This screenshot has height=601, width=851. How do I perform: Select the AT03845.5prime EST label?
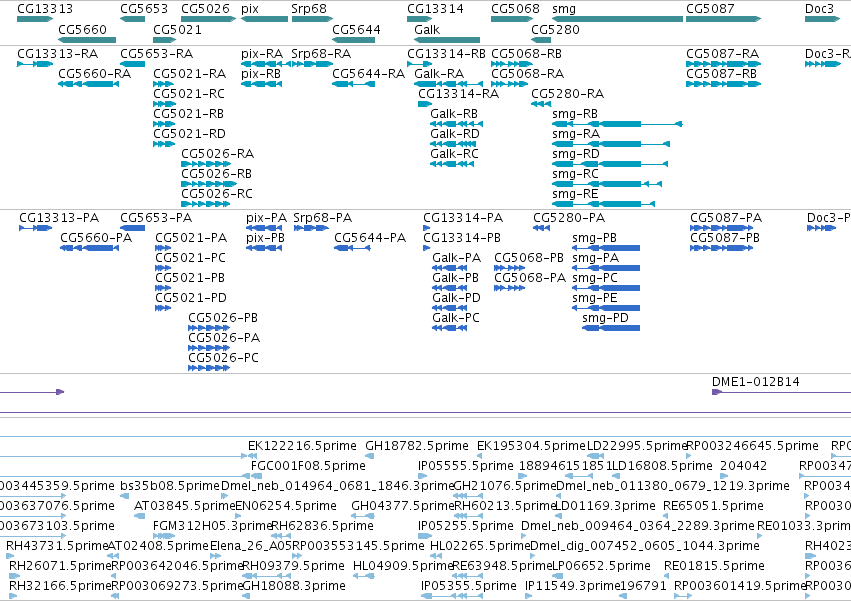click(185, 506)
